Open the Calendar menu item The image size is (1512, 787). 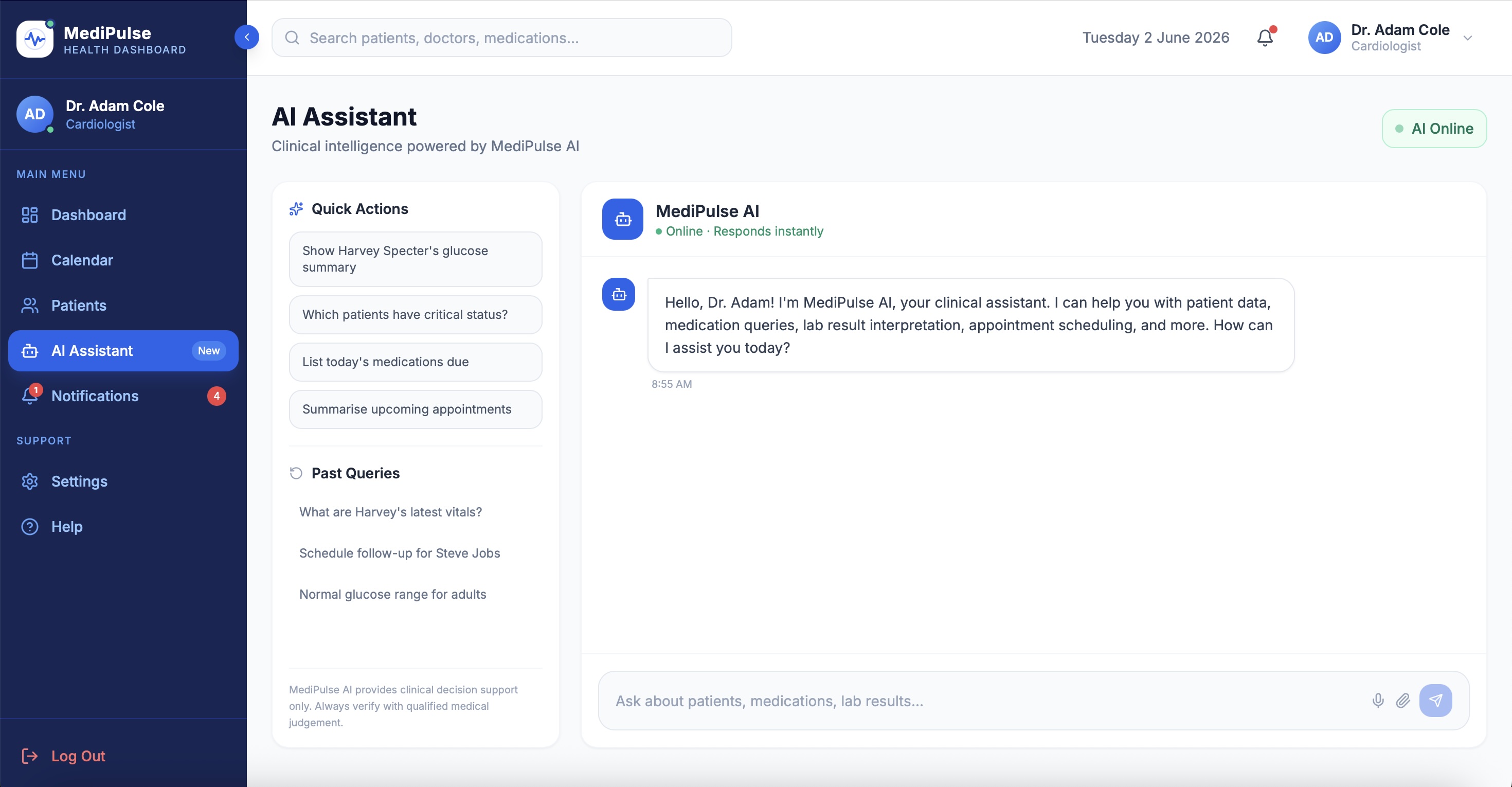(123, 260)
